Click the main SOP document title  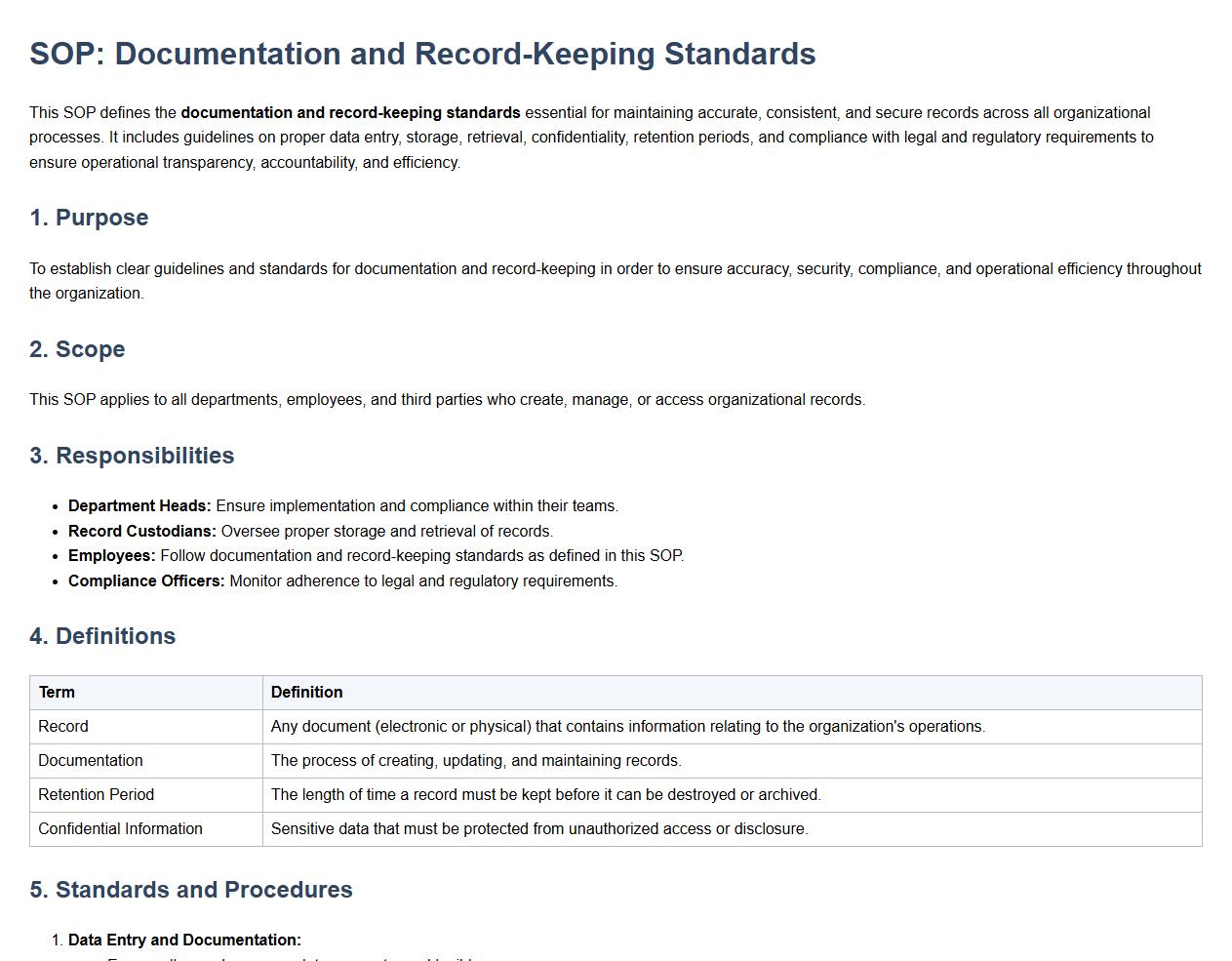(422, 54)
